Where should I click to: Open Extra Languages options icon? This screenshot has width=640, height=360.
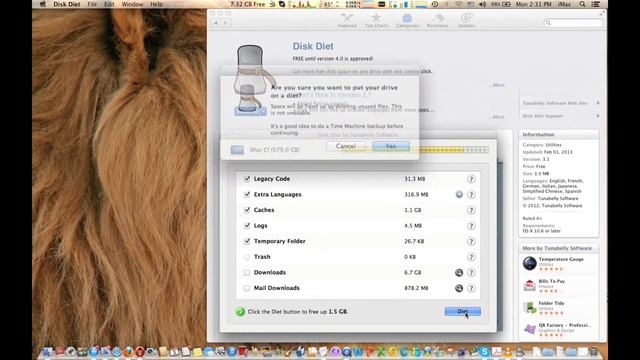click(459, 195)
